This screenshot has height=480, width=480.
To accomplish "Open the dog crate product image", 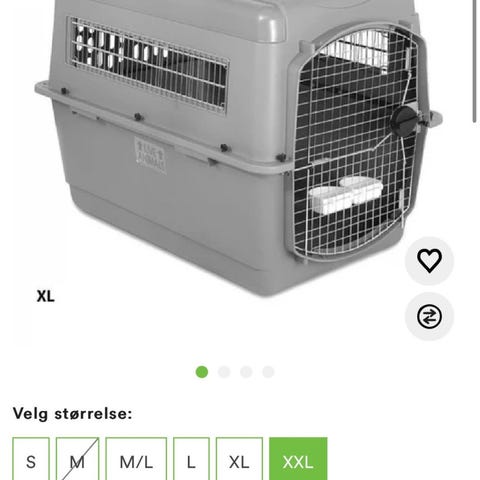I will pos(239,147).
